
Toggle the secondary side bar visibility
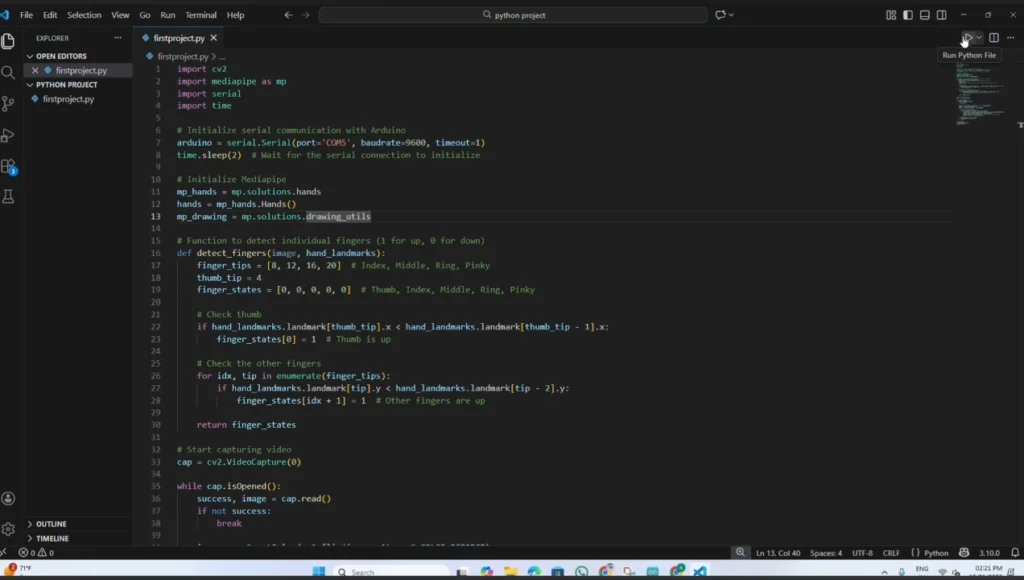[942, 15]
